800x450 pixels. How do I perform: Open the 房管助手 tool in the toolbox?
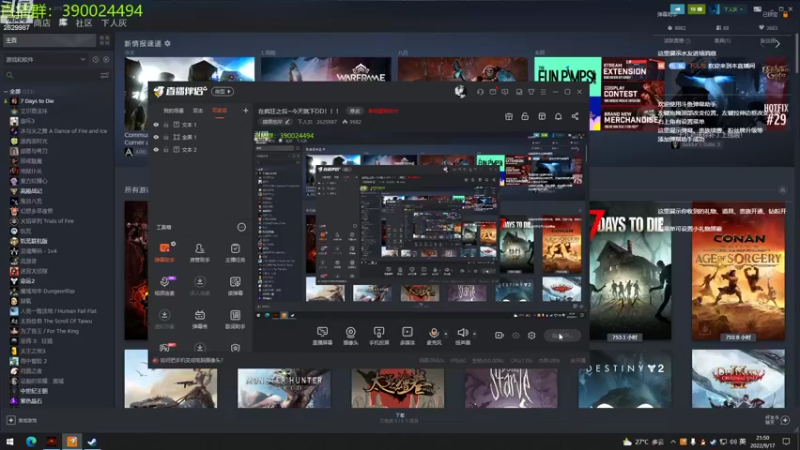199,253
